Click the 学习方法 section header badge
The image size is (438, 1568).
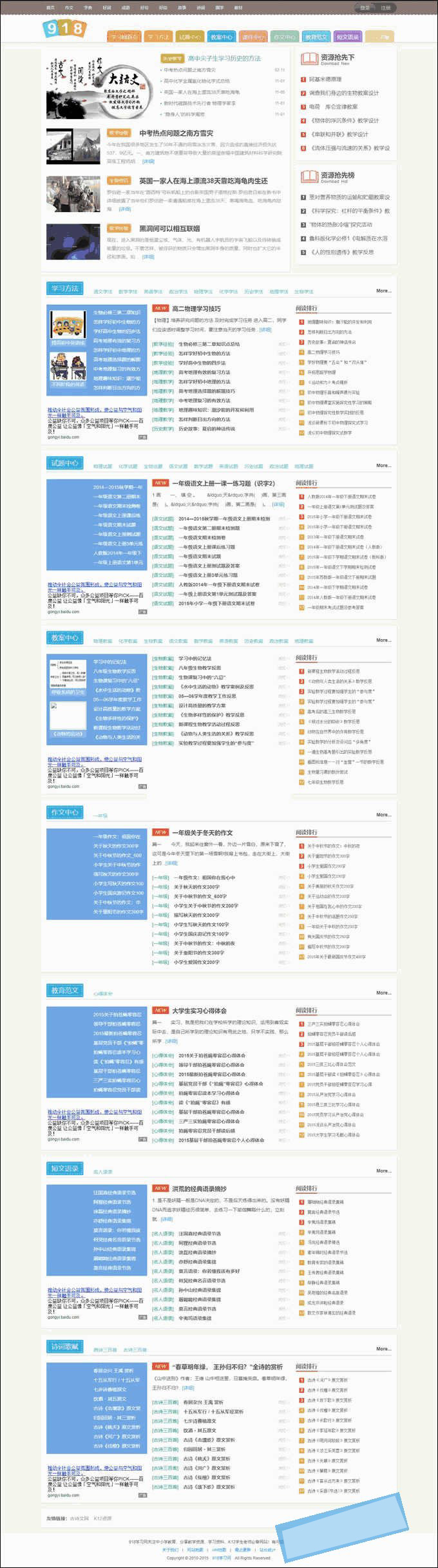tap(64, 289)
